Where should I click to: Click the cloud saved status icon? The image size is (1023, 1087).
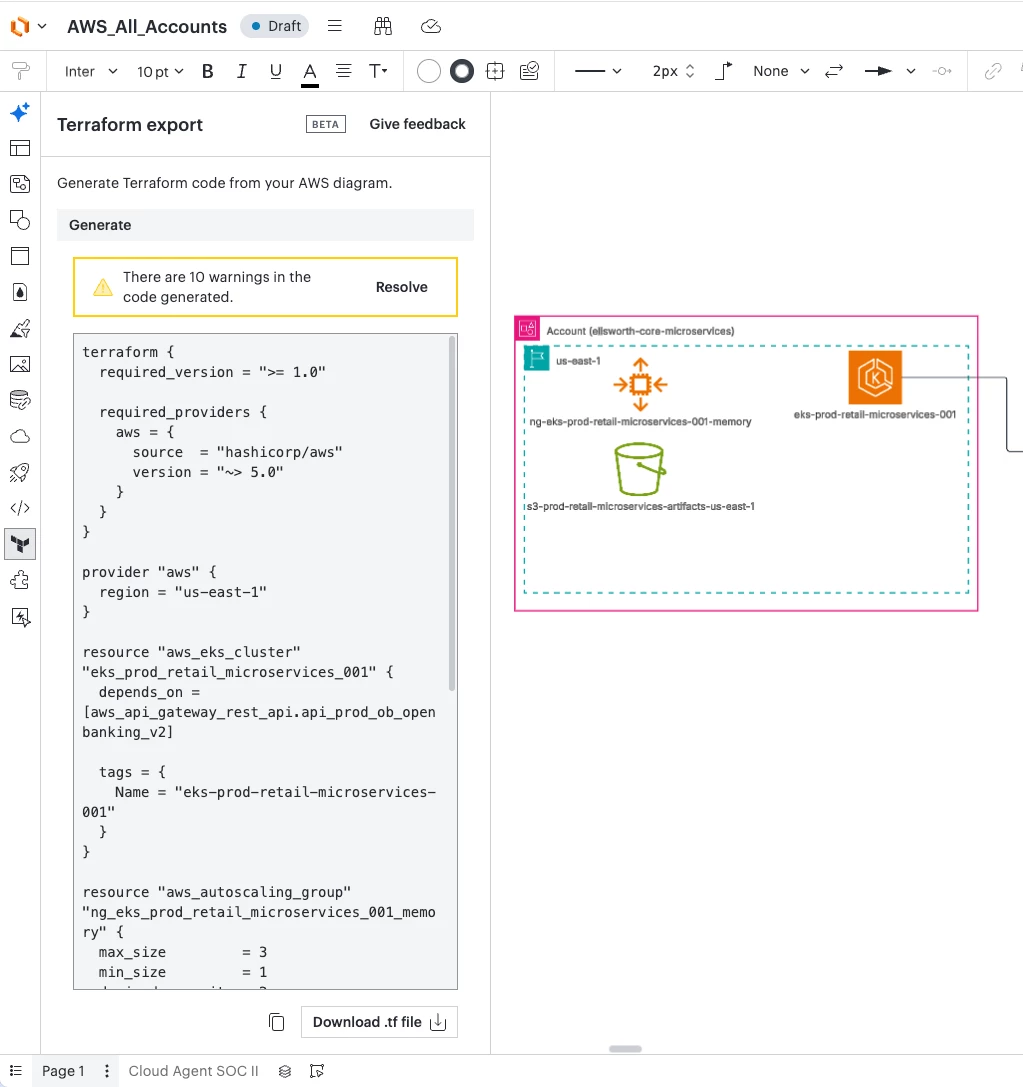coord(430,26)
